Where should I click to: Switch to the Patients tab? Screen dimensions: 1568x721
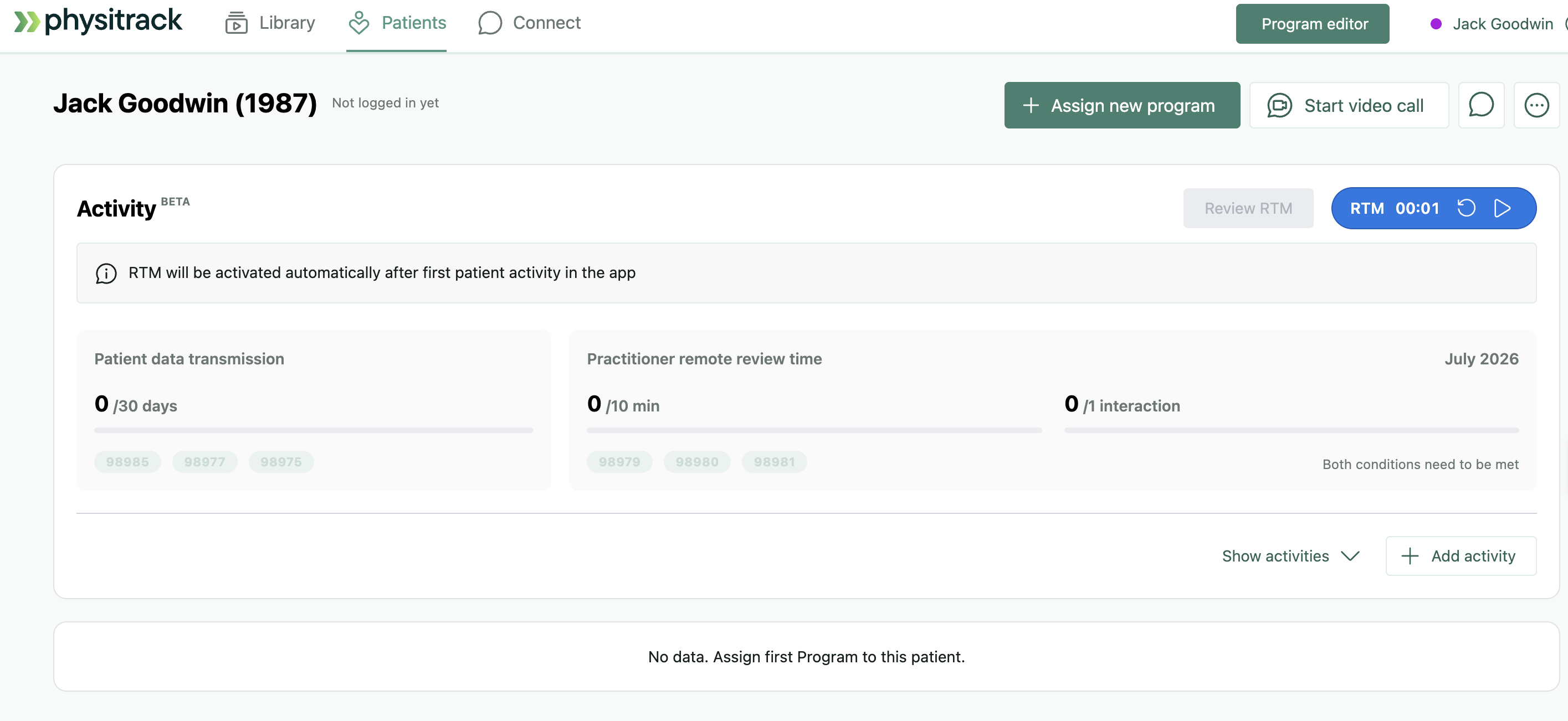(397, 23)
